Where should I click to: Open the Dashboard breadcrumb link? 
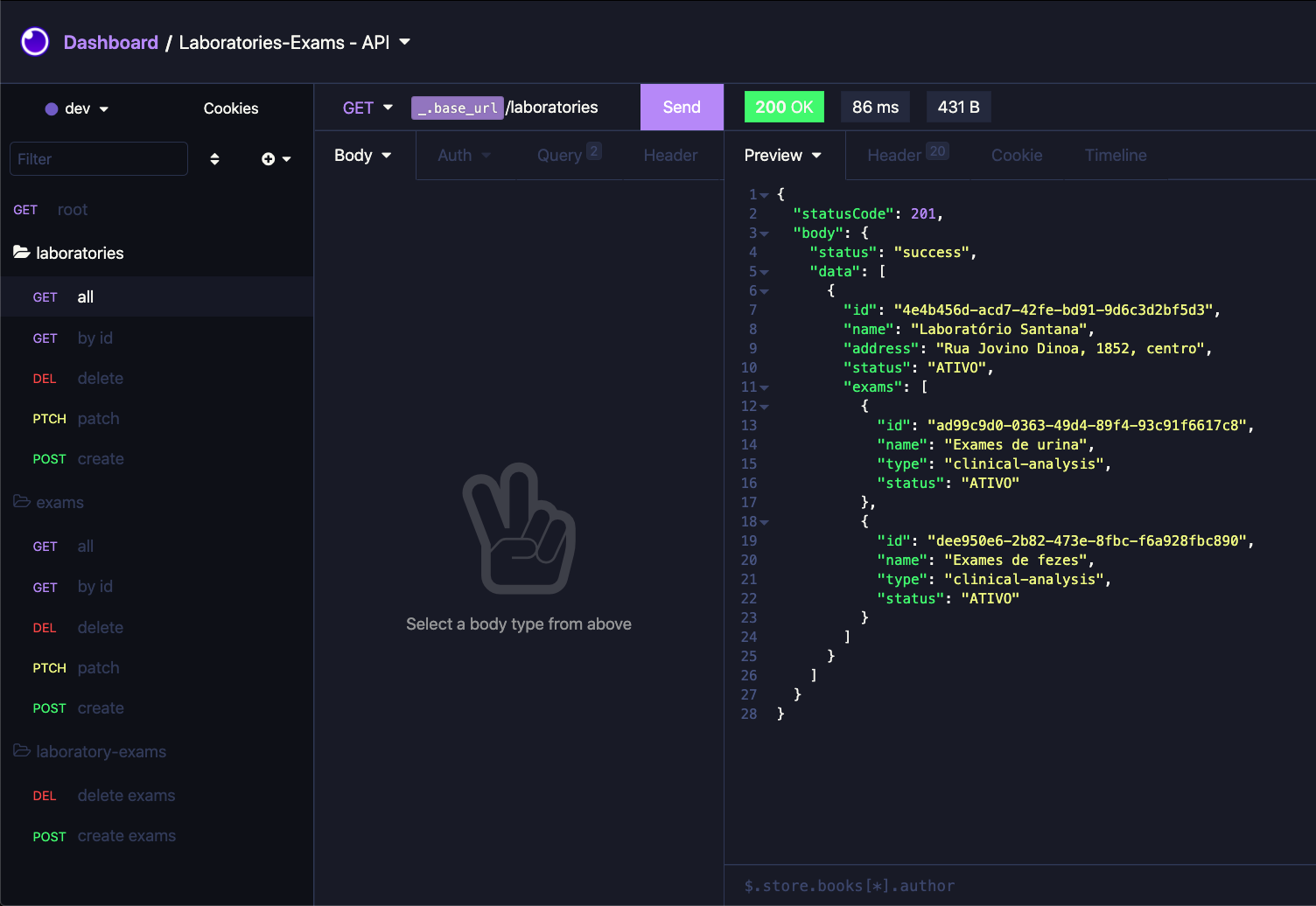[x=111, y=42]
